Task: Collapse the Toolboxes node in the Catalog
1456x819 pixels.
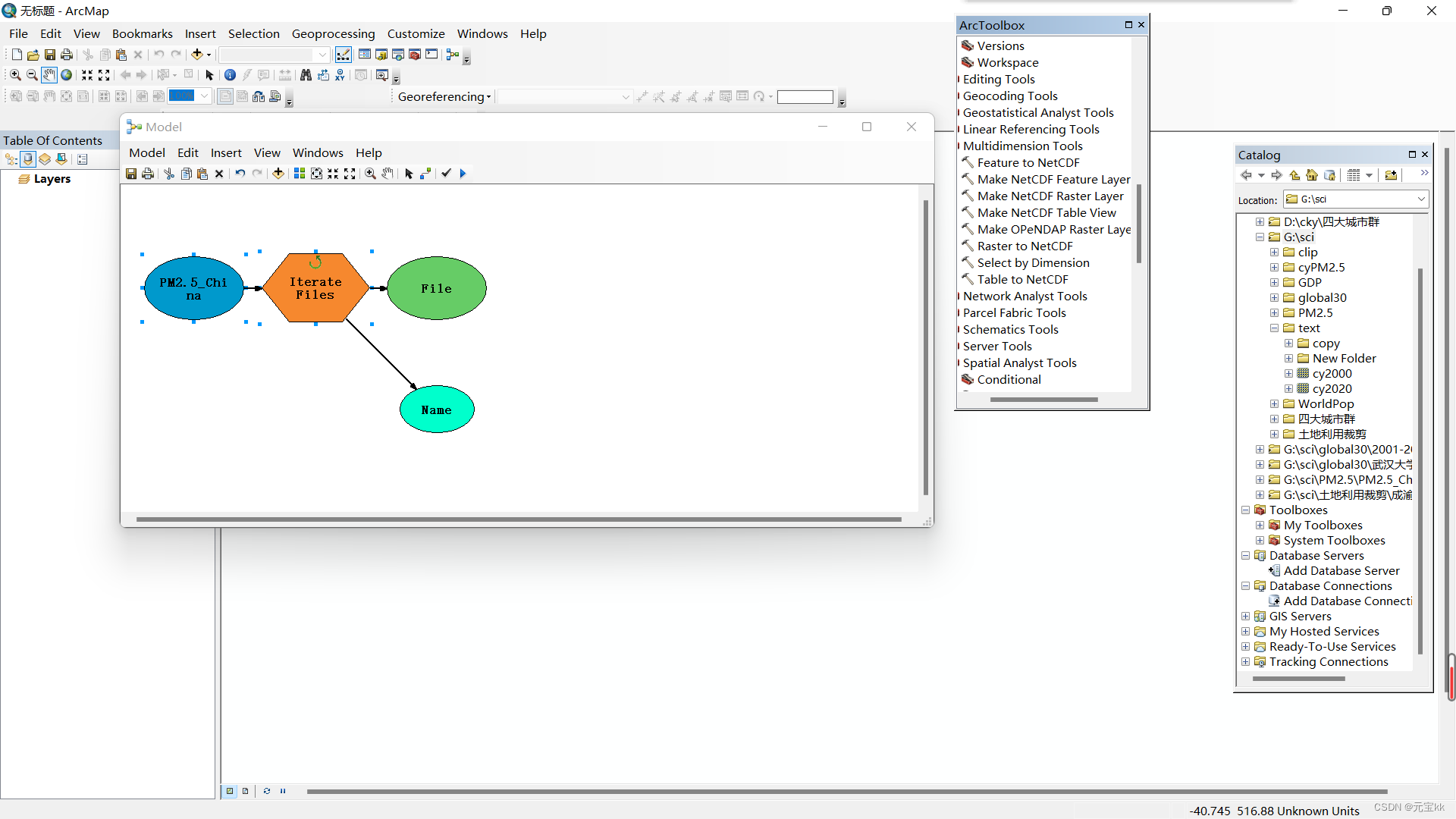Action: pyautogui.click(x=1245, y=510)
